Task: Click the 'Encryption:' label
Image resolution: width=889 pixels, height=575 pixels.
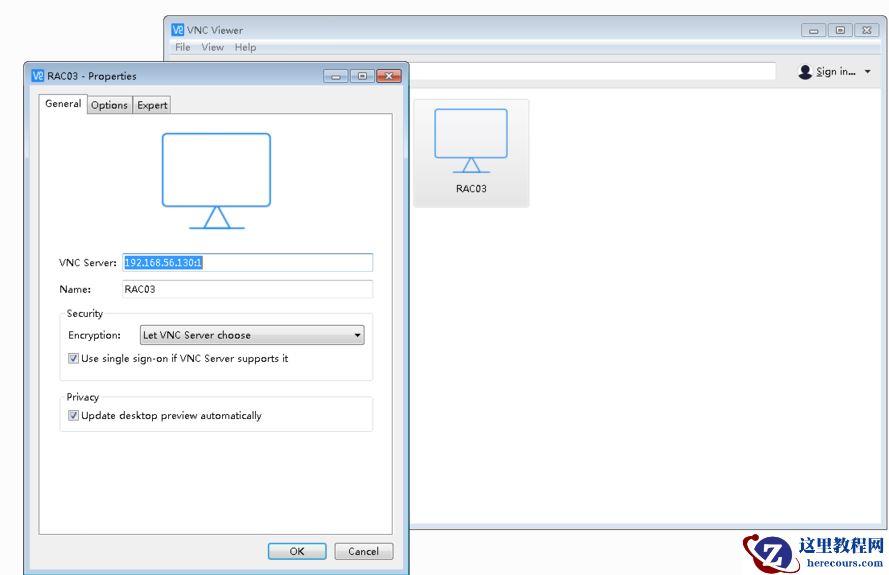Action: click(94, 335)
